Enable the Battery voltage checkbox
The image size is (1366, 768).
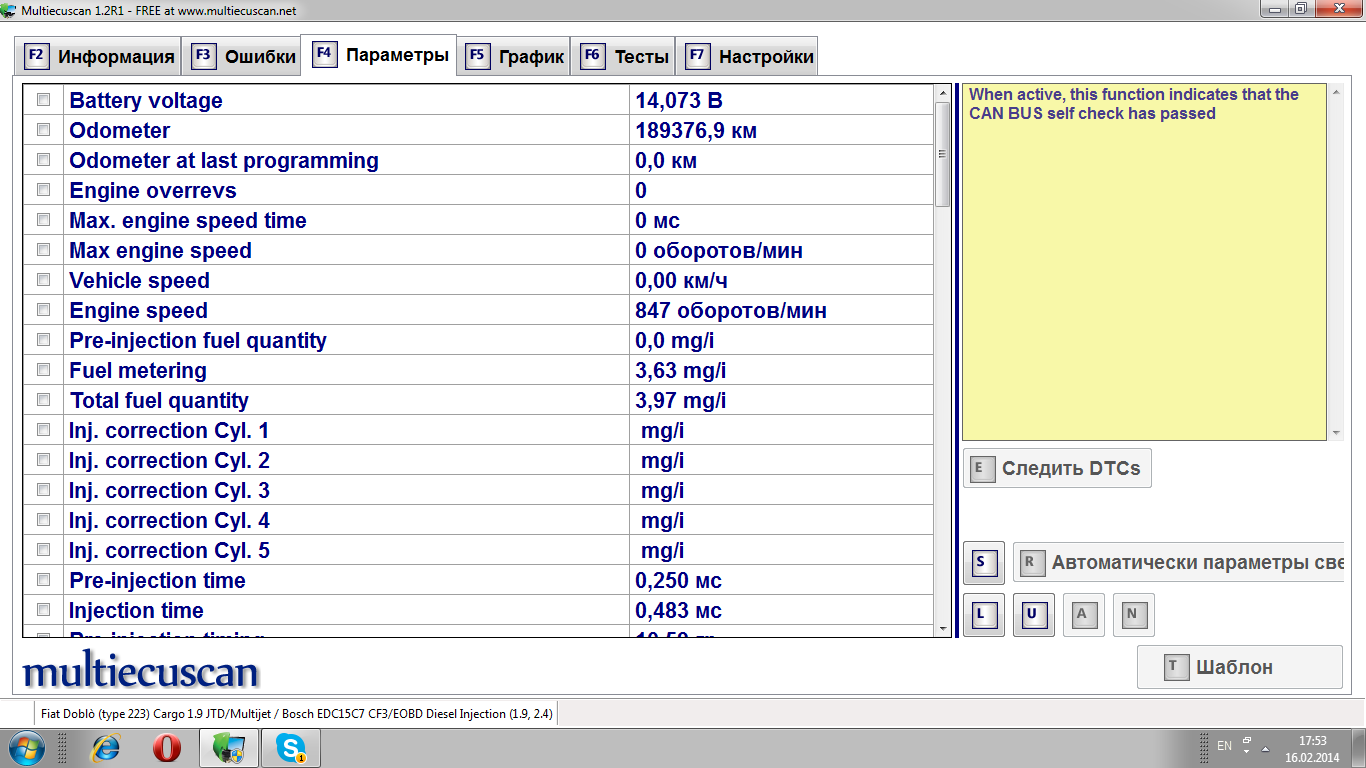click(x=43, y=100)
